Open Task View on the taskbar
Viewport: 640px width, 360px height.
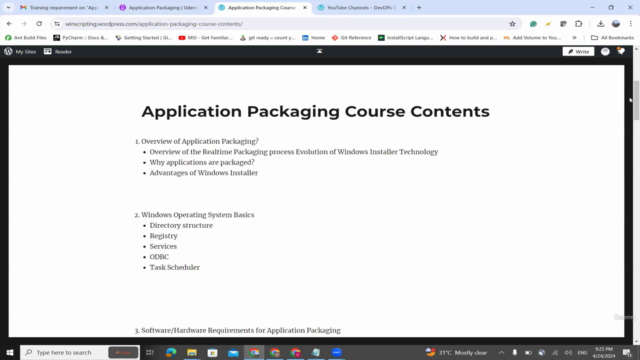(x=150, y=352)
